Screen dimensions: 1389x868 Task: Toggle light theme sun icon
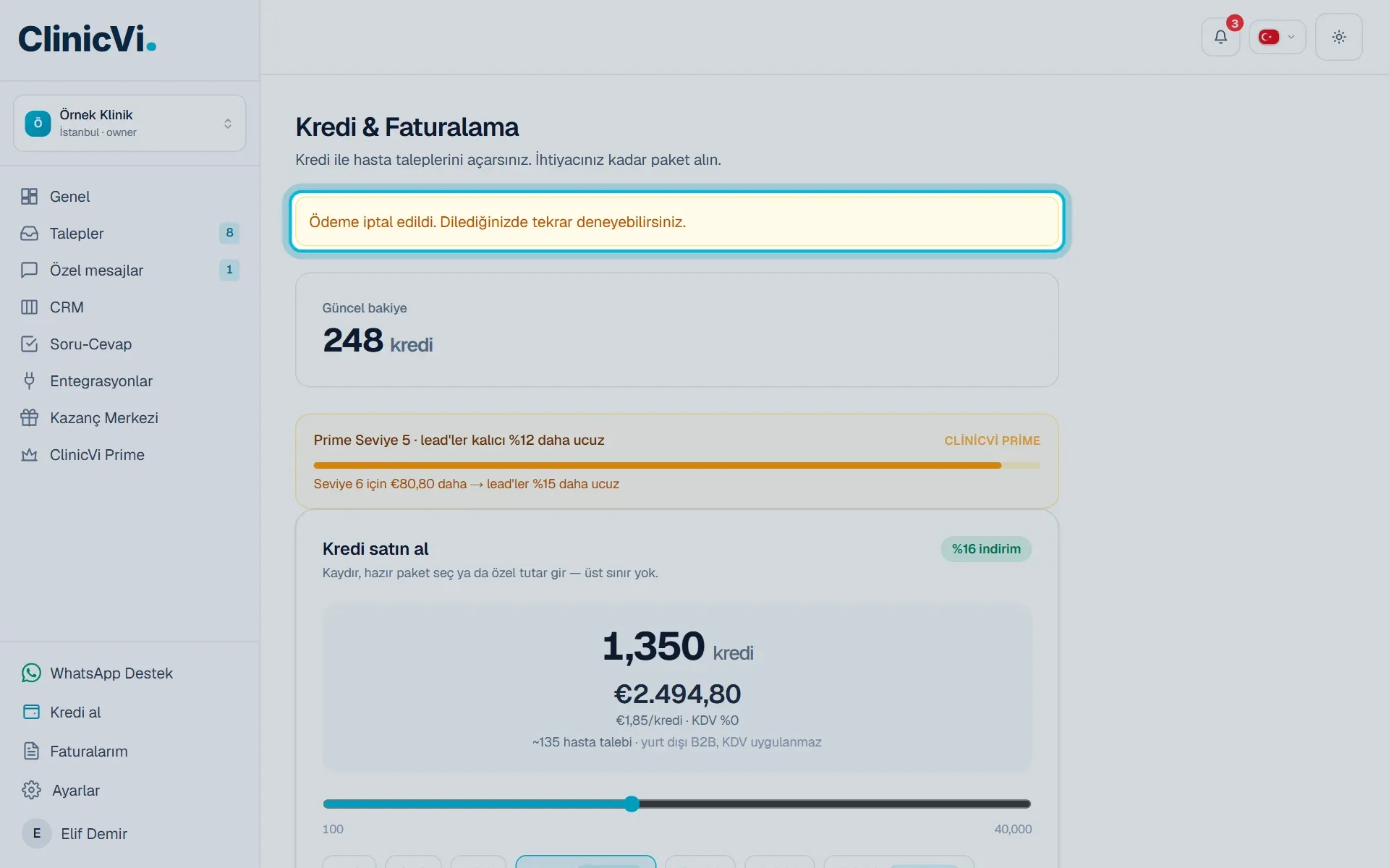click(1338, 37)
